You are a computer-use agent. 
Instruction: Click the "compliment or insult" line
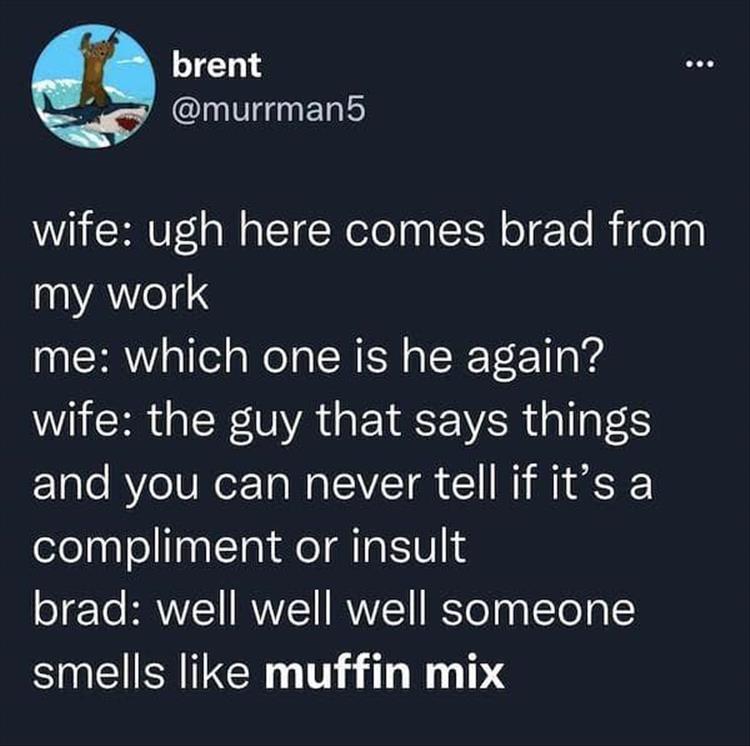[249, 548]
